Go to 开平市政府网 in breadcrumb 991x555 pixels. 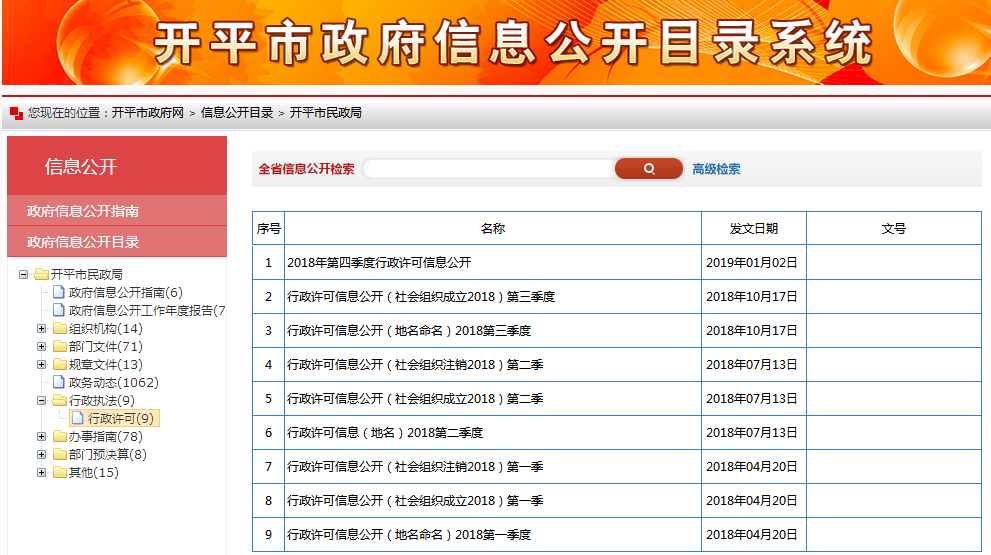click(x=147, y=113)
